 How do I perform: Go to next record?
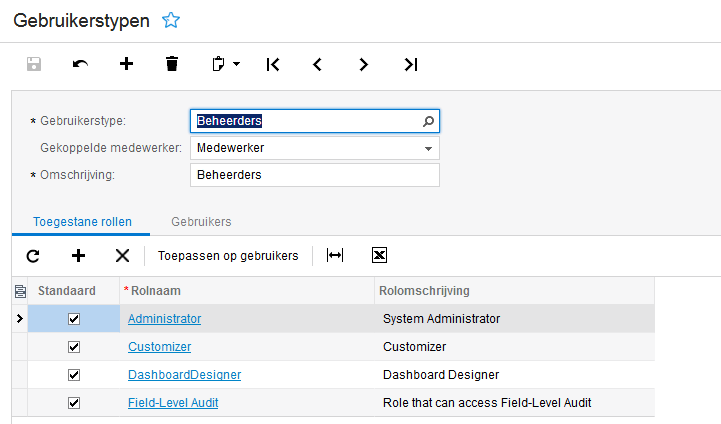(364, 64)
